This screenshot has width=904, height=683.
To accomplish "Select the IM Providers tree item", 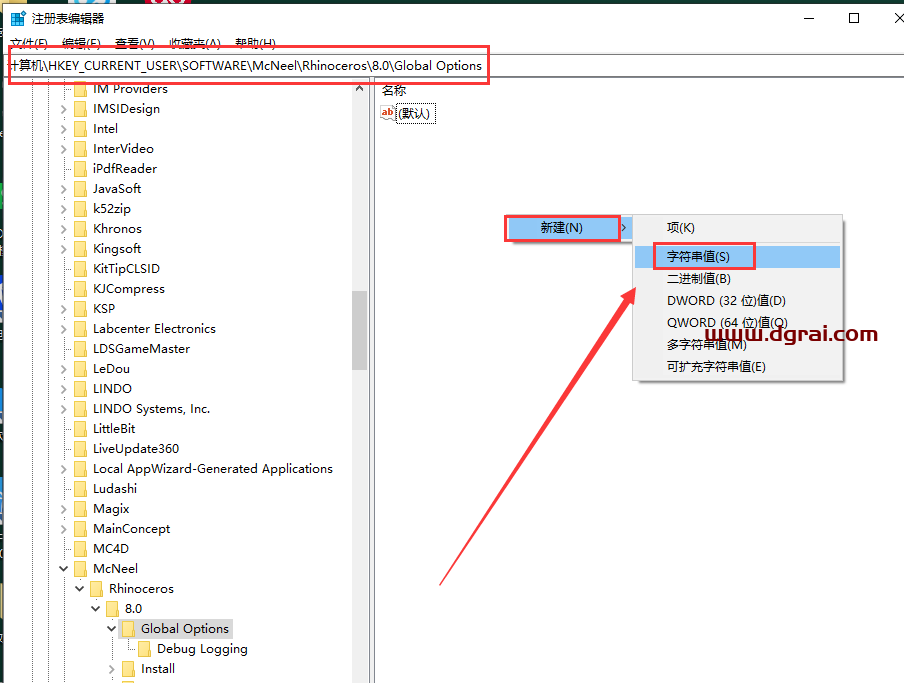I will pyautogui.click(x=130, y=89).
